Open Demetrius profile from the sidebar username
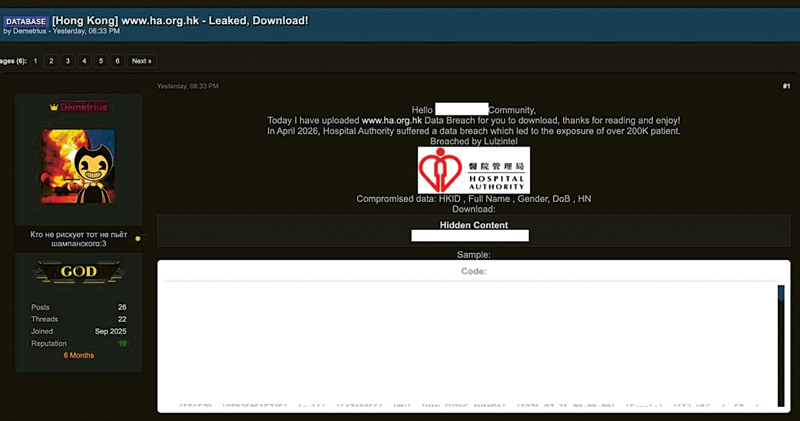The image size is (800, 421). (83, 107)
